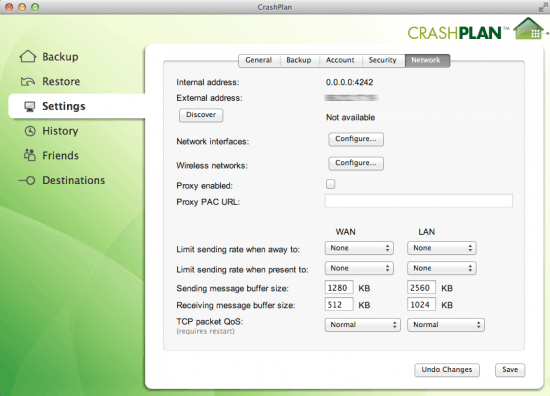
Task: Click Undo Changes button
Action: (x=447, y=370)
